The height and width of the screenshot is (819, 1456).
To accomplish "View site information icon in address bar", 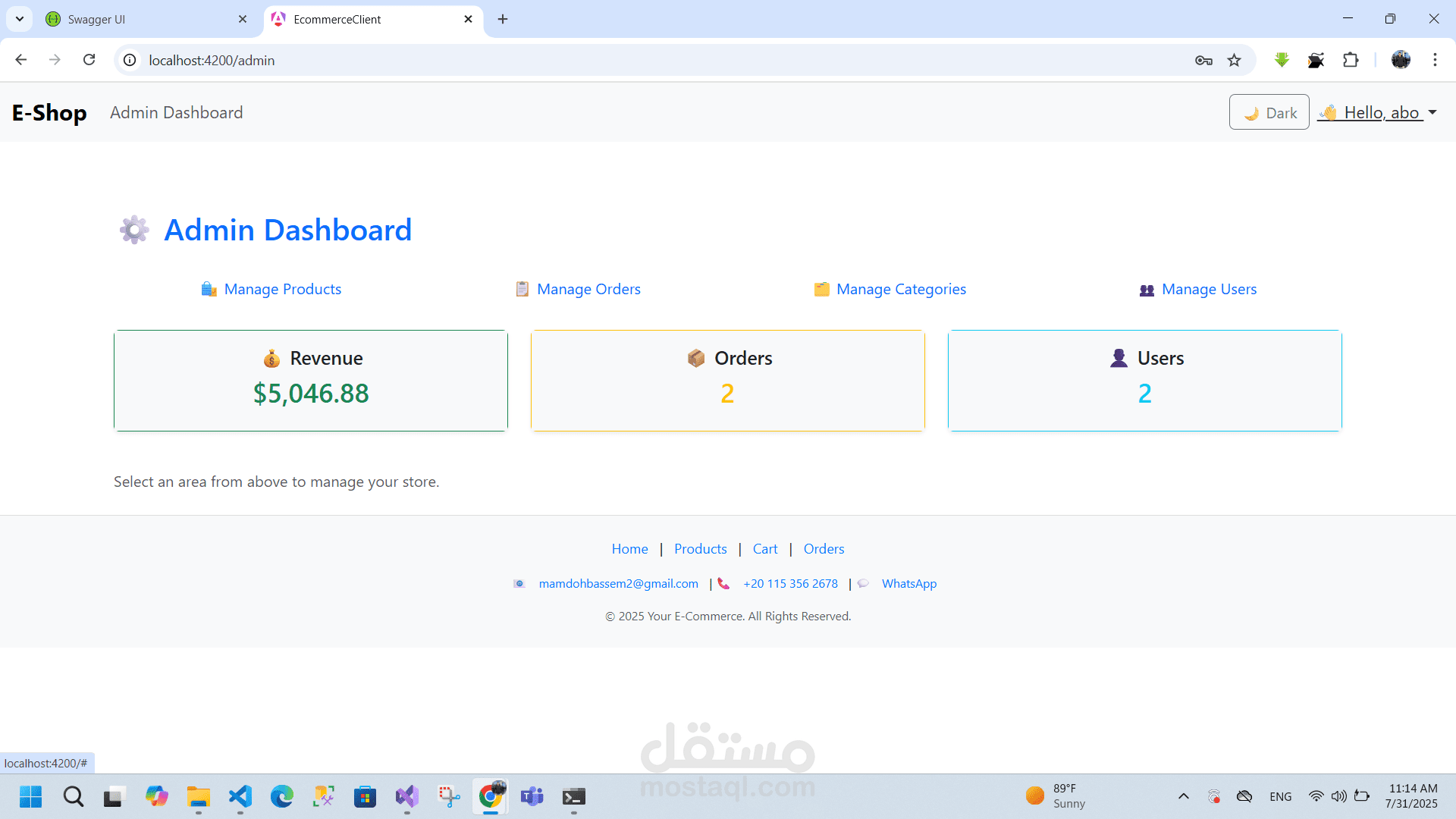I will 130,60.
